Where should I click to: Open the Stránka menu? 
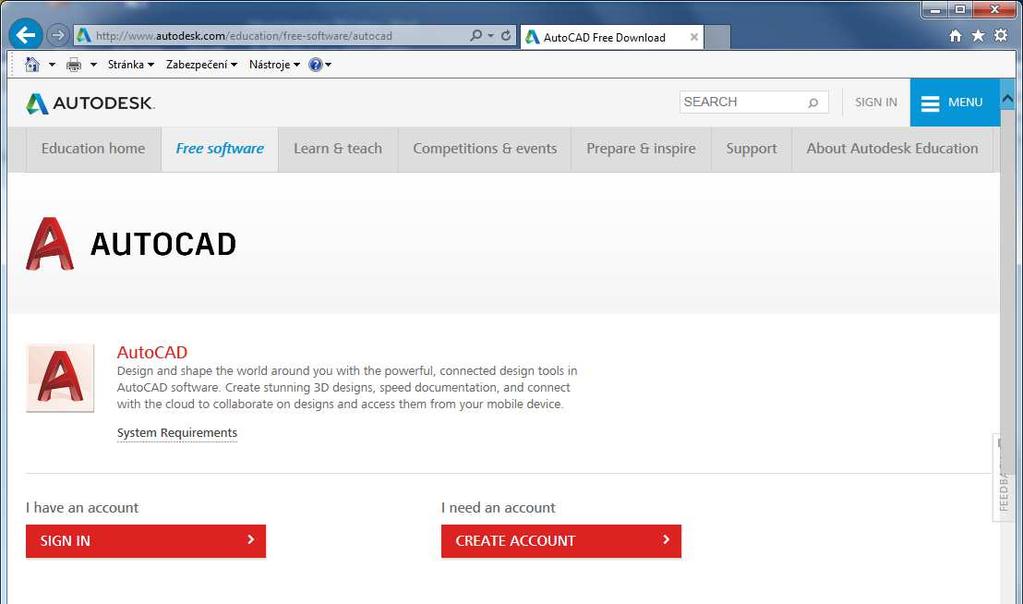[130, 65]
